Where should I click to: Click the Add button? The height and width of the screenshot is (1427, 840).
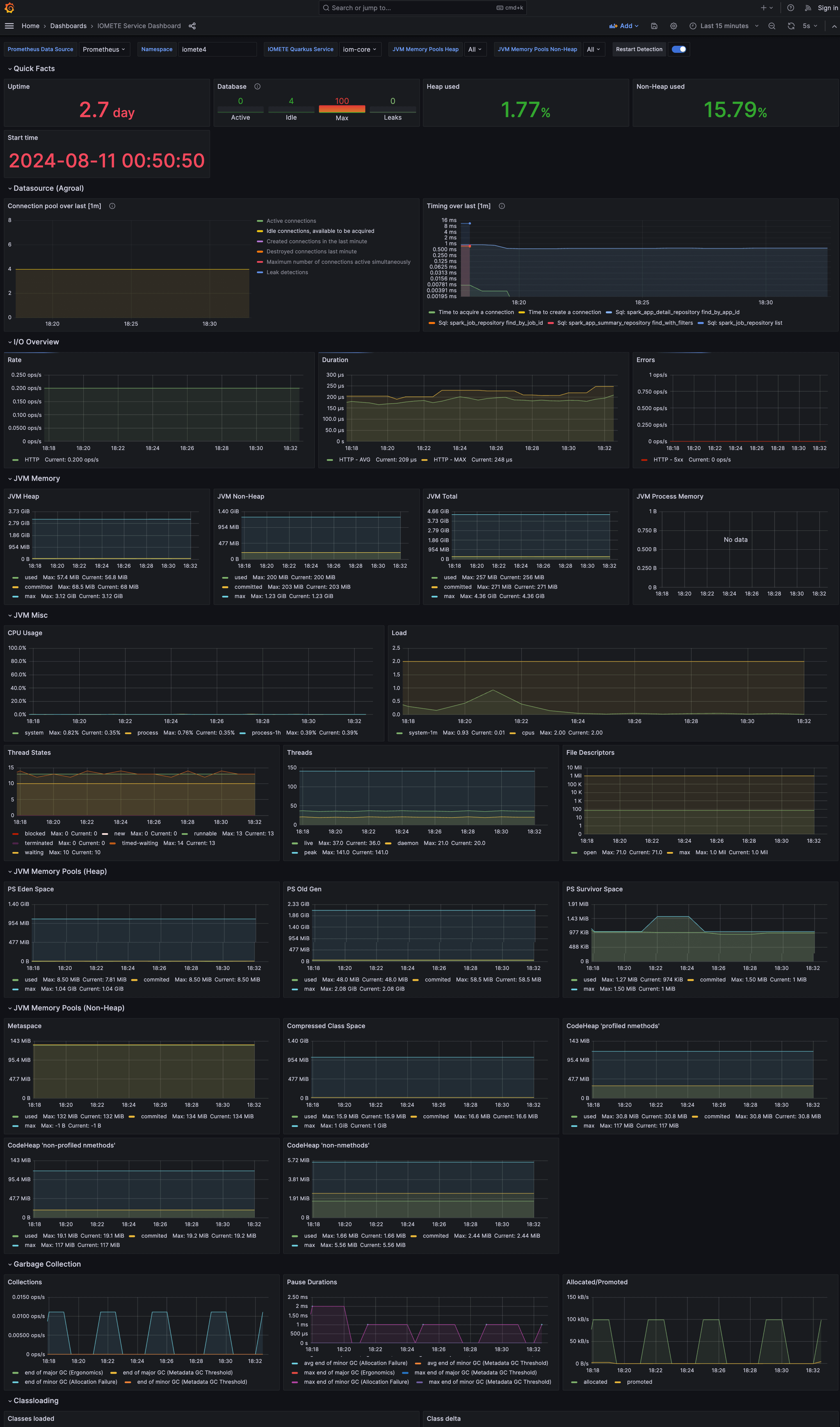pos(624,26)
